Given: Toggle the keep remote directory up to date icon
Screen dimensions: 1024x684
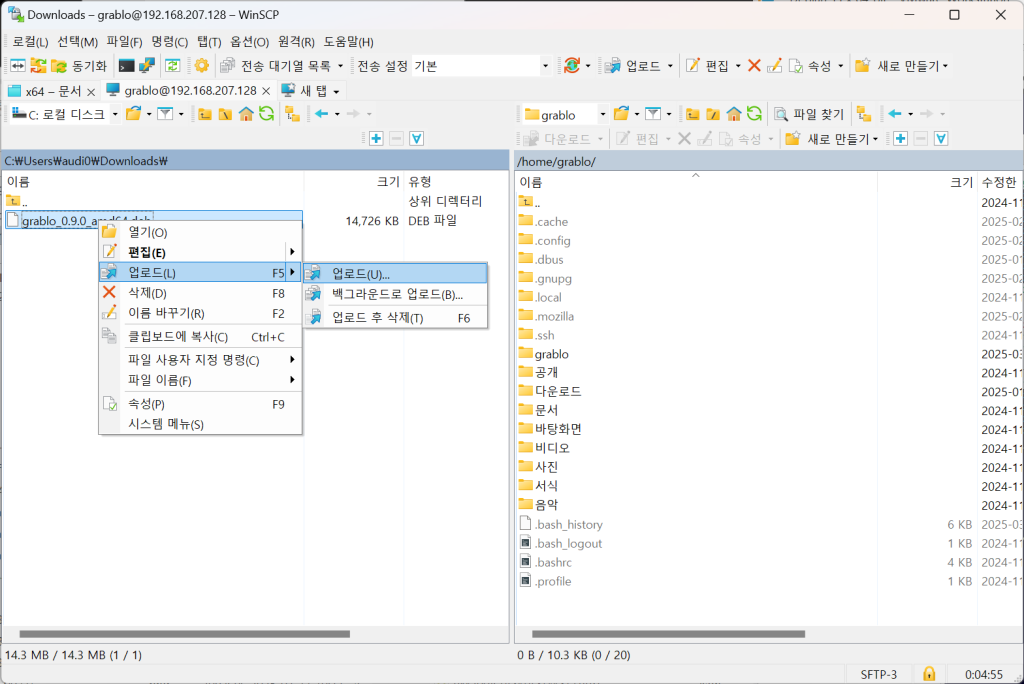Looking at the screenshot, I should (172, 66).
